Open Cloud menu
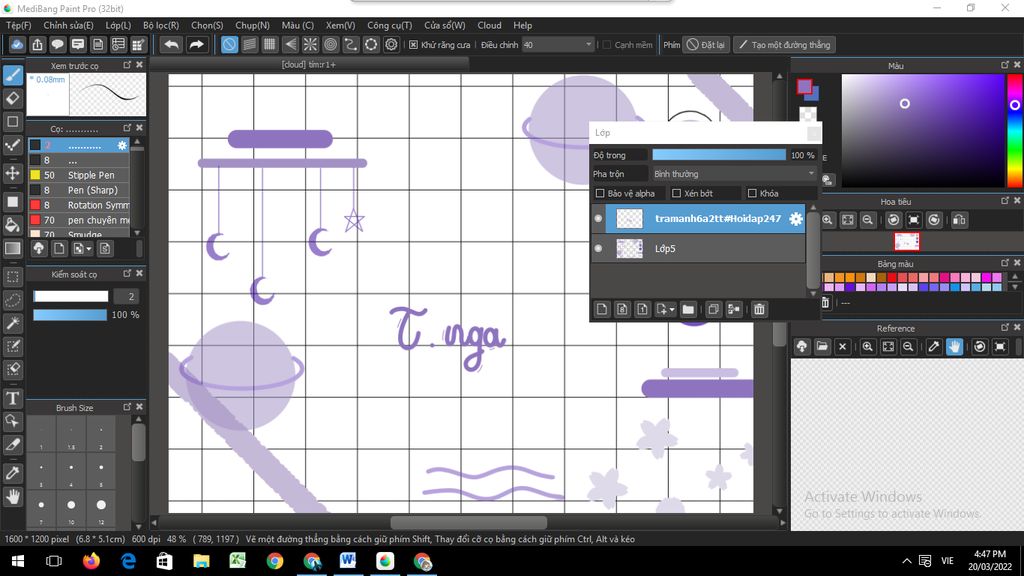Image resolution: width=1024 pixels, height=576 pixels. pos(489,25)
